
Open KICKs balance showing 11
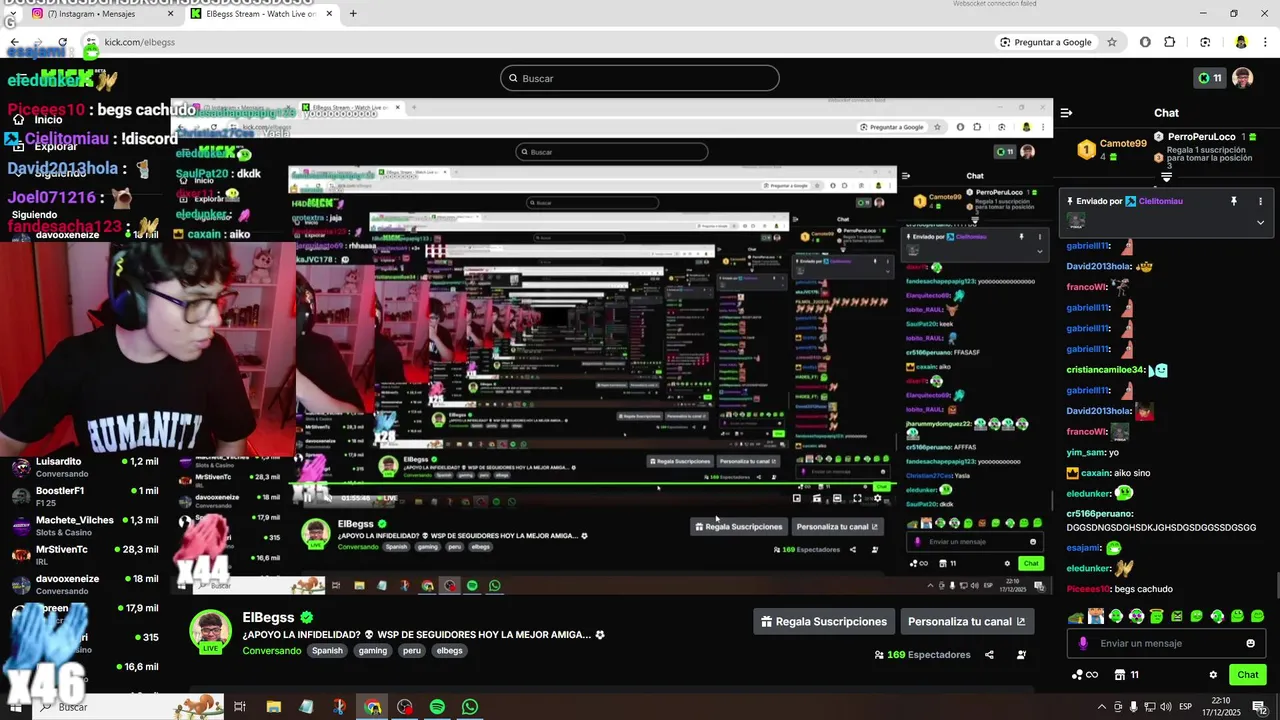click(1208, 78)
